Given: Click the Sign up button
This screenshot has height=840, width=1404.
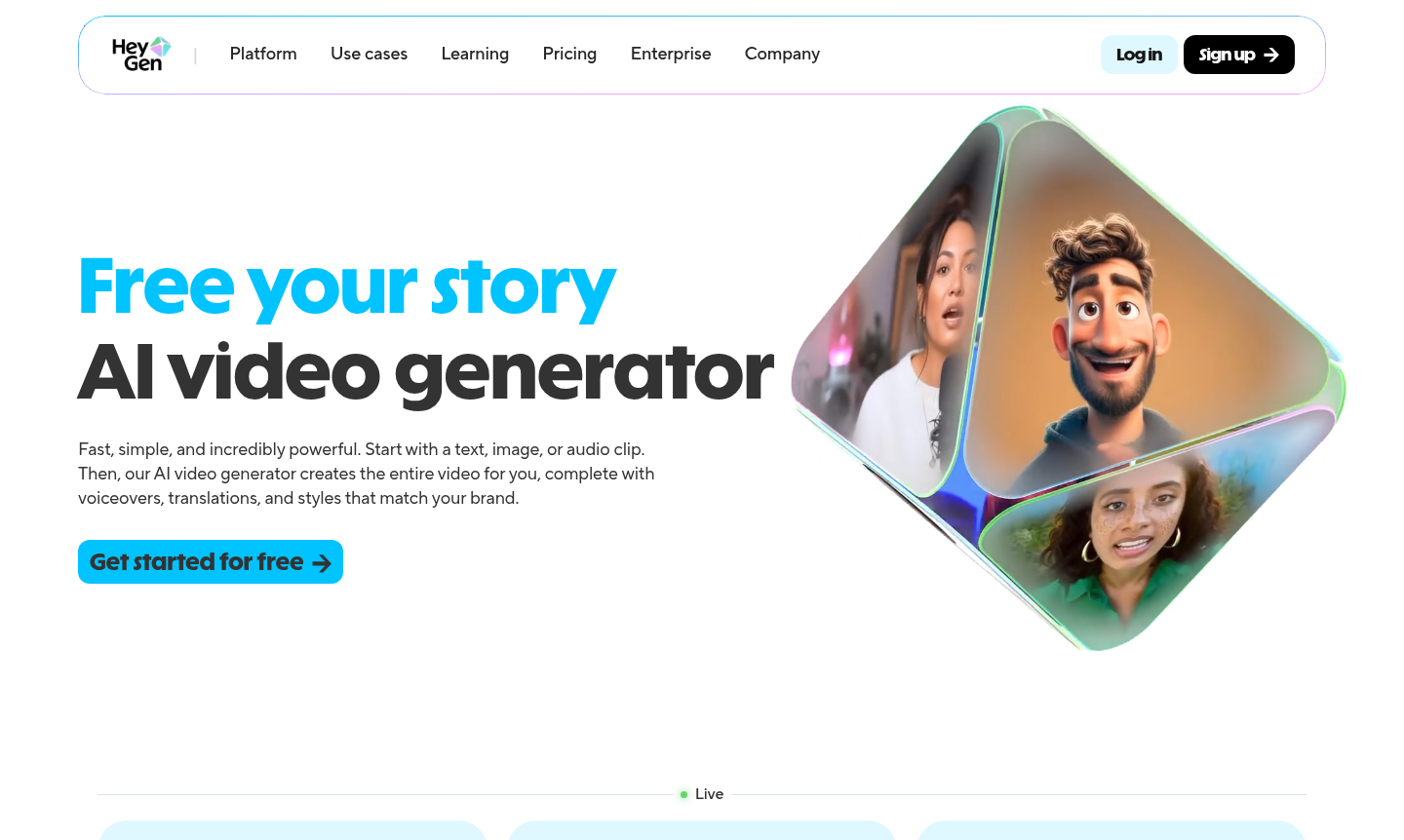Looking at the screenshot, I should coord(1239,55).
